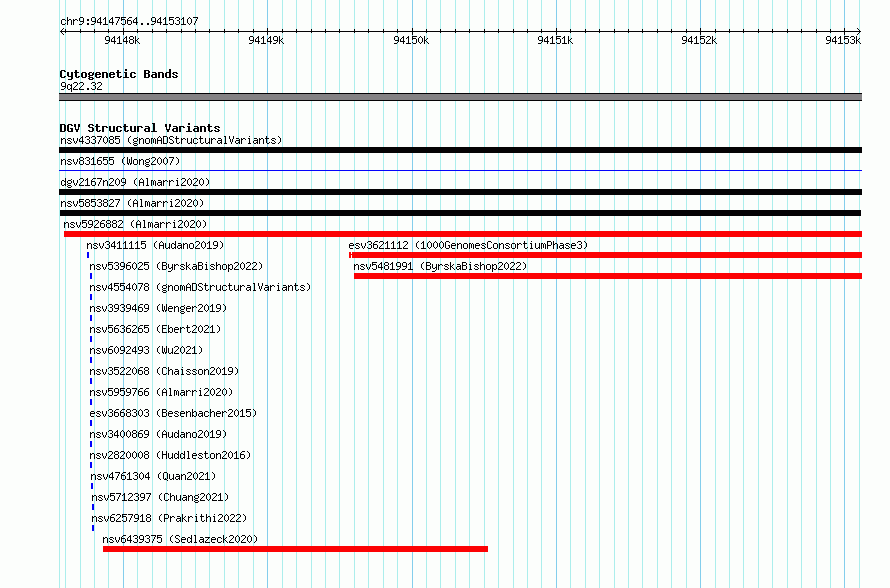The width and height of the screenshot is (890, 588).
Task: Click the 94148k ruler tick label
Action: [x=122, y=40]
